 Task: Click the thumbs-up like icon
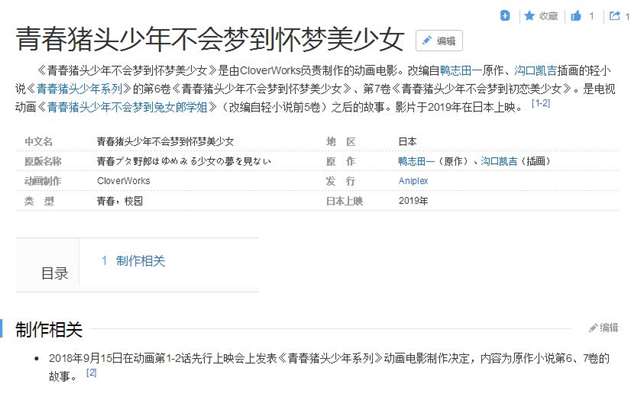coord(576,16)
